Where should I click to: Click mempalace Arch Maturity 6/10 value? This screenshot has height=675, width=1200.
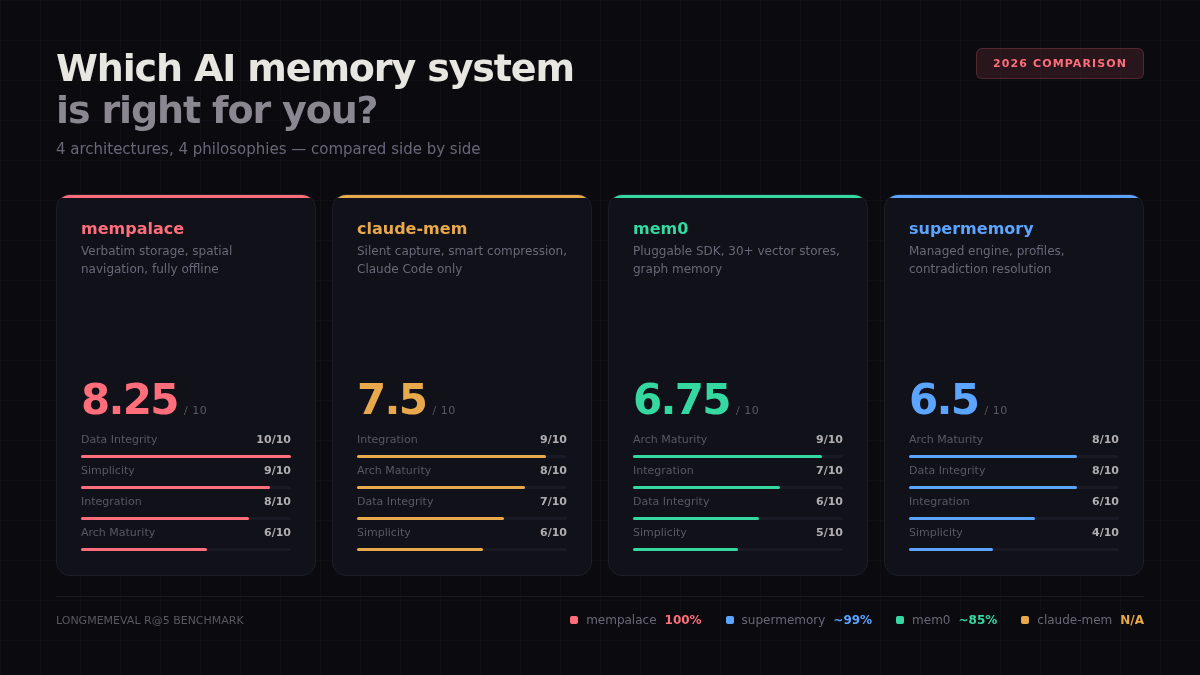(277, 532)
